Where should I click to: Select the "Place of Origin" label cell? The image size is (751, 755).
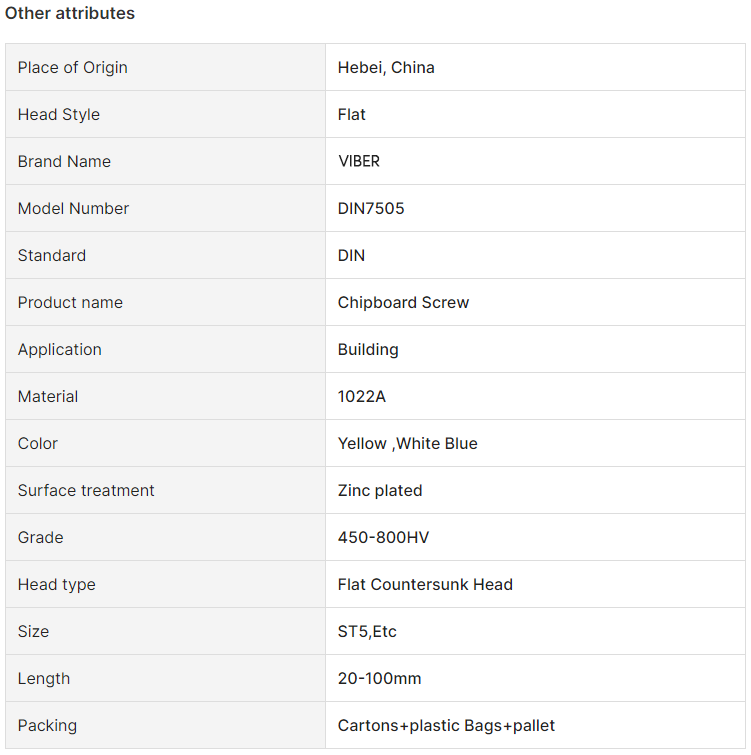point(165,67)
